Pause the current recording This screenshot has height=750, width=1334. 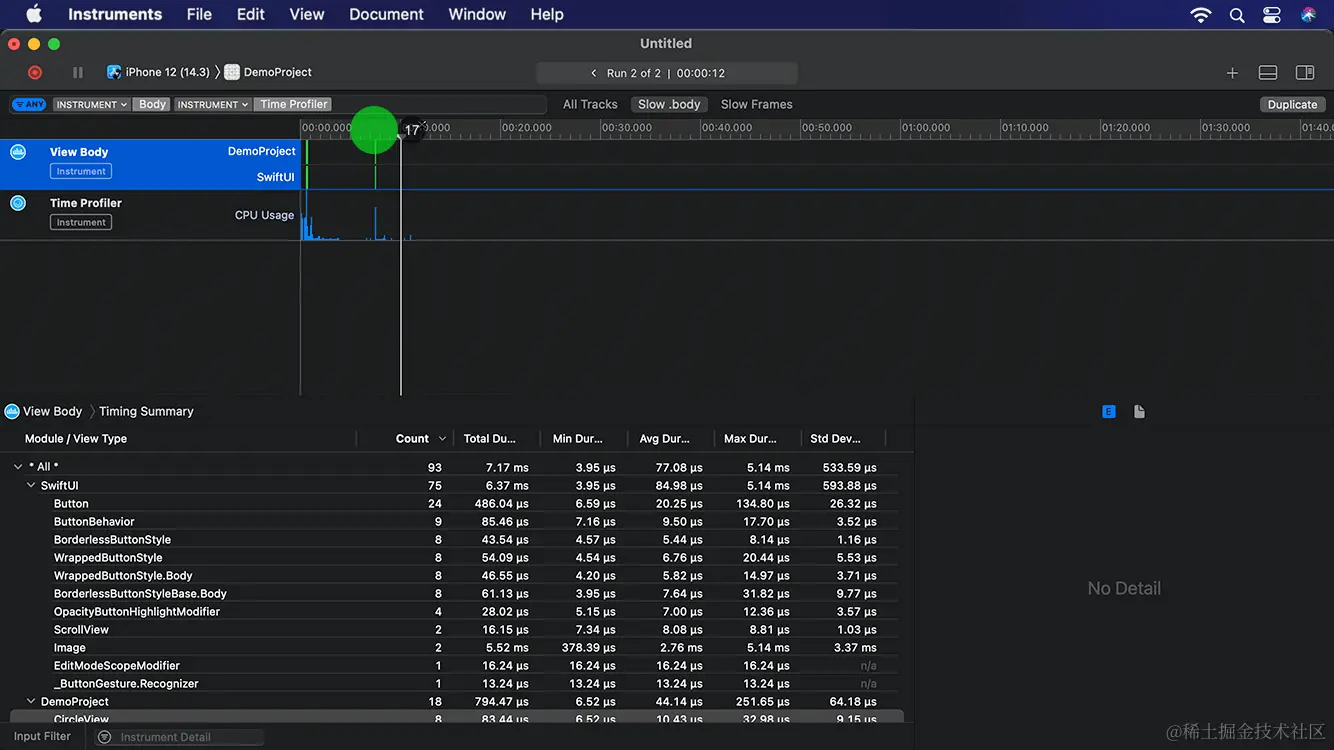(x=78, y=72)
